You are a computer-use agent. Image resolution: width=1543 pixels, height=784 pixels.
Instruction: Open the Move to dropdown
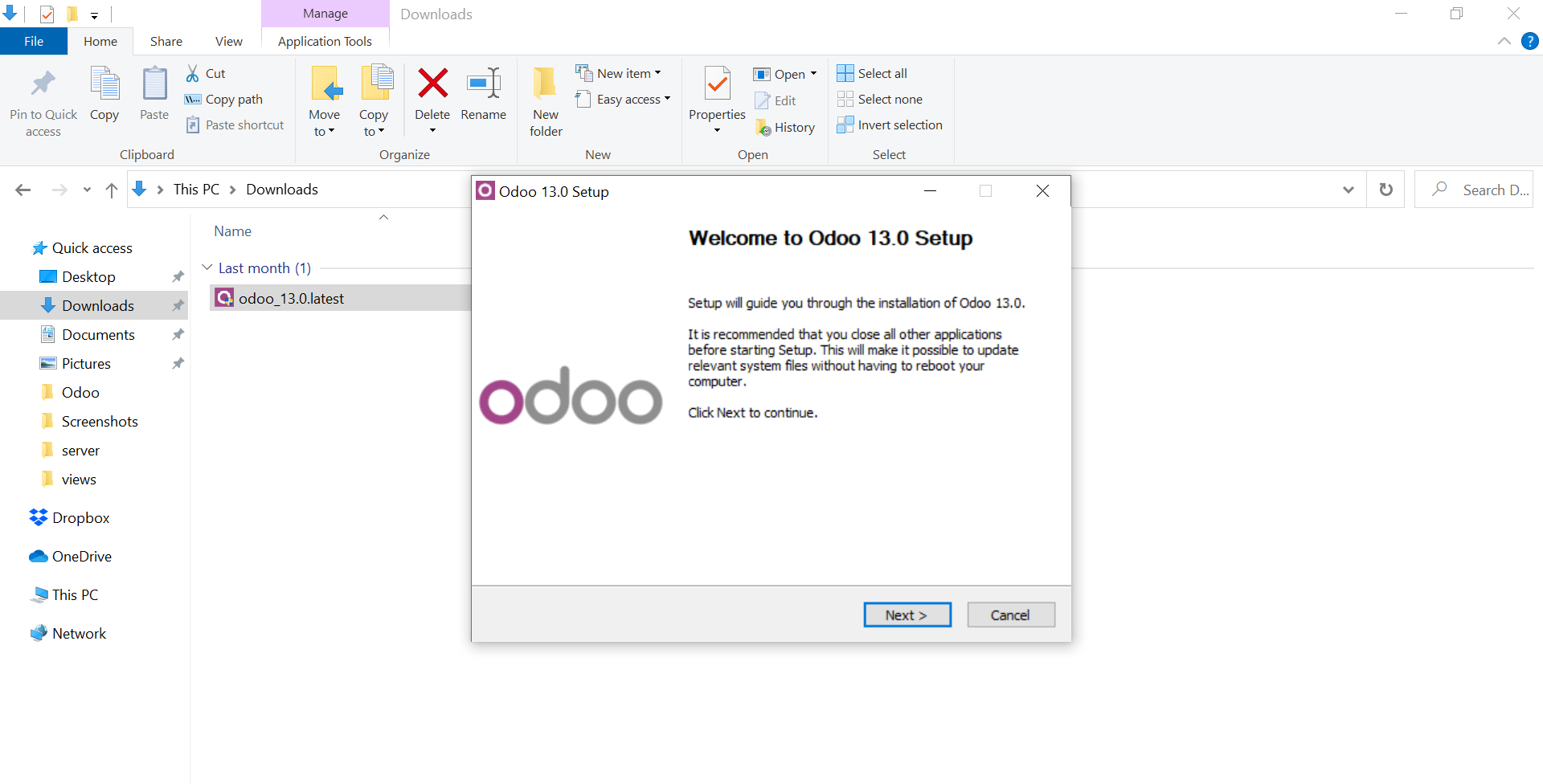point(325,122)
